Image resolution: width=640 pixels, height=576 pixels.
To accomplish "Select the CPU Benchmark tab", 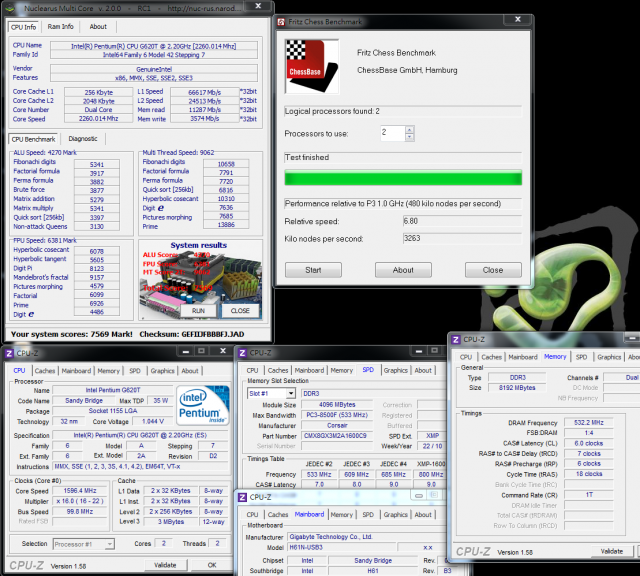I will pyautogui.click(x=33, y=139).
